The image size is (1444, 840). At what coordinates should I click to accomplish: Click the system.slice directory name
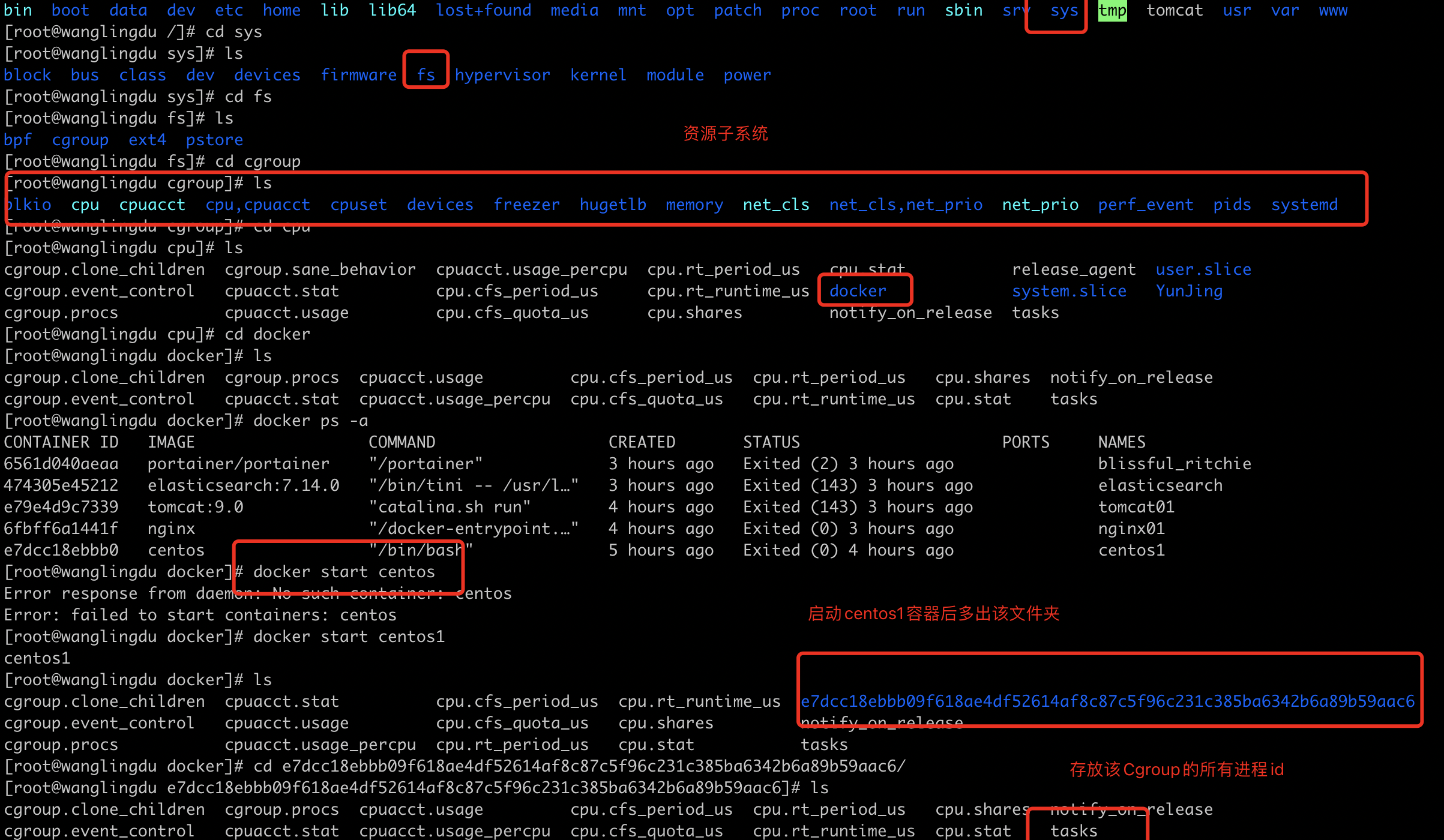click(x=1069, y=291)
